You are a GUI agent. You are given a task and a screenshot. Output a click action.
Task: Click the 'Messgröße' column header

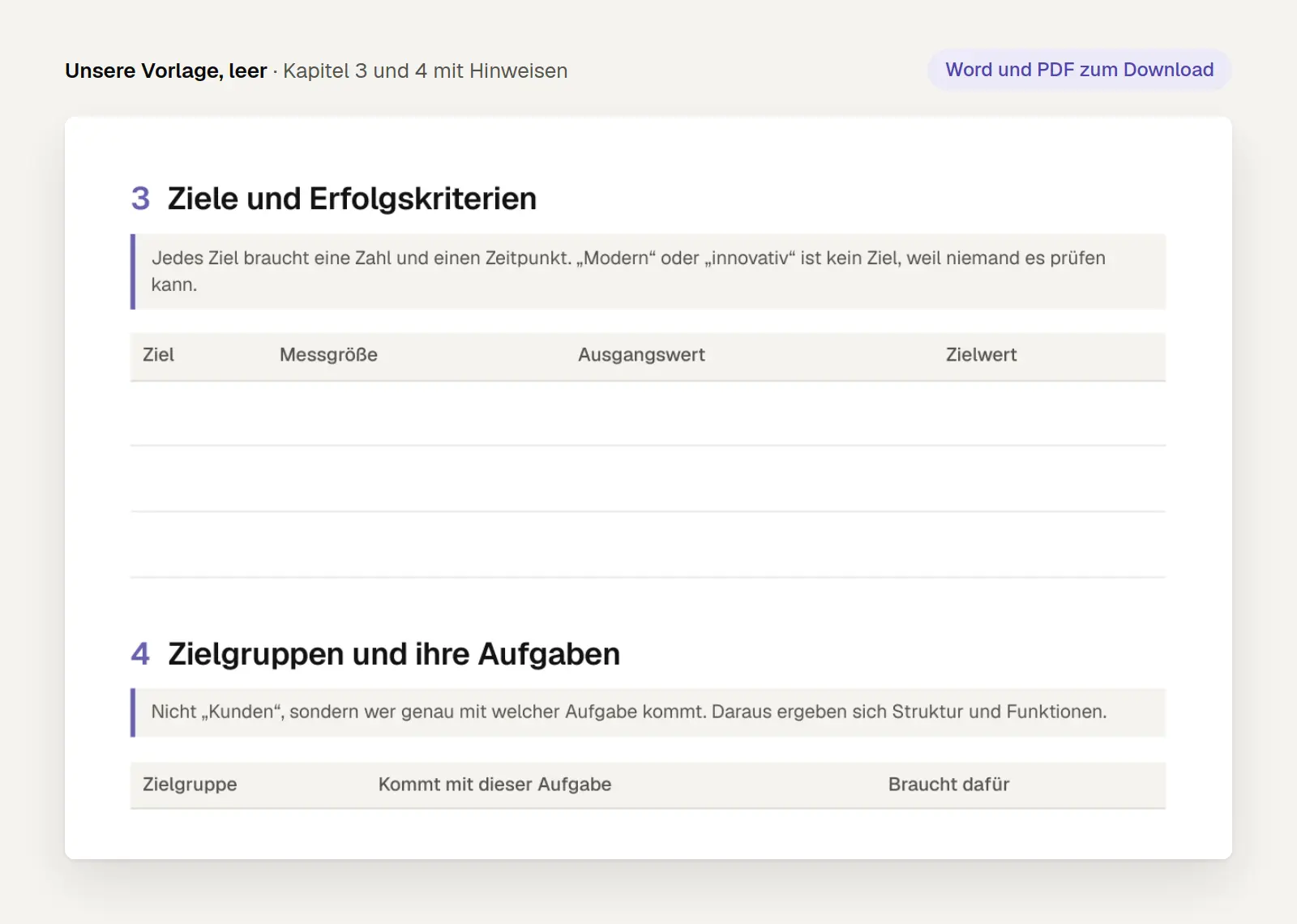pyautogui.click(x=328, y=355)
